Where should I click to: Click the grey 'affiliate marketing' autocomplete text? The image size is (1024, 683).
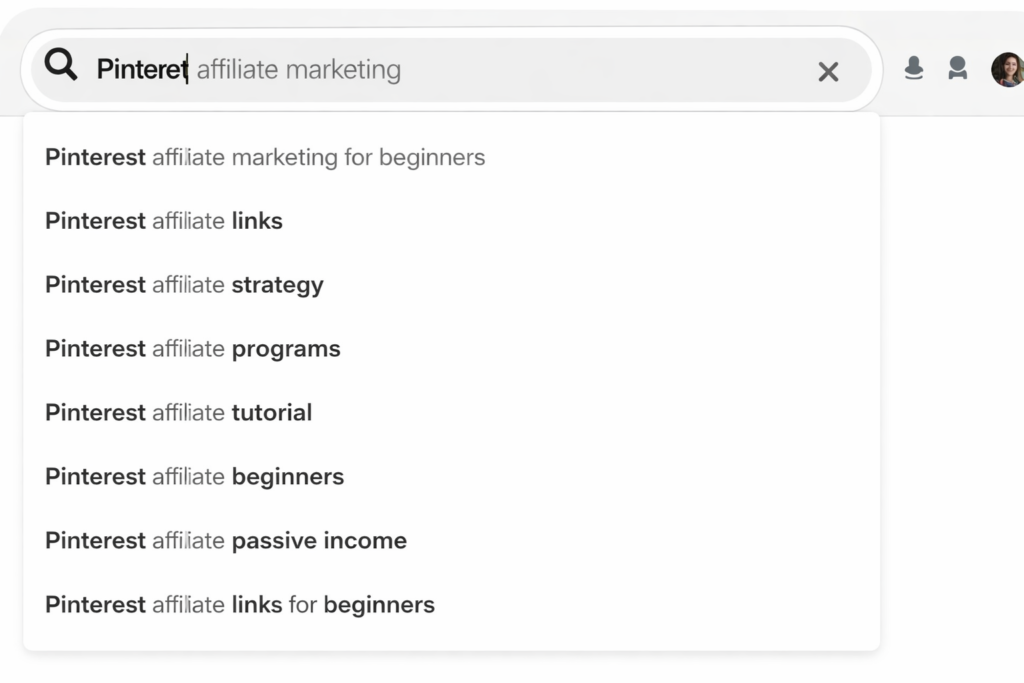tap(299, 69)
